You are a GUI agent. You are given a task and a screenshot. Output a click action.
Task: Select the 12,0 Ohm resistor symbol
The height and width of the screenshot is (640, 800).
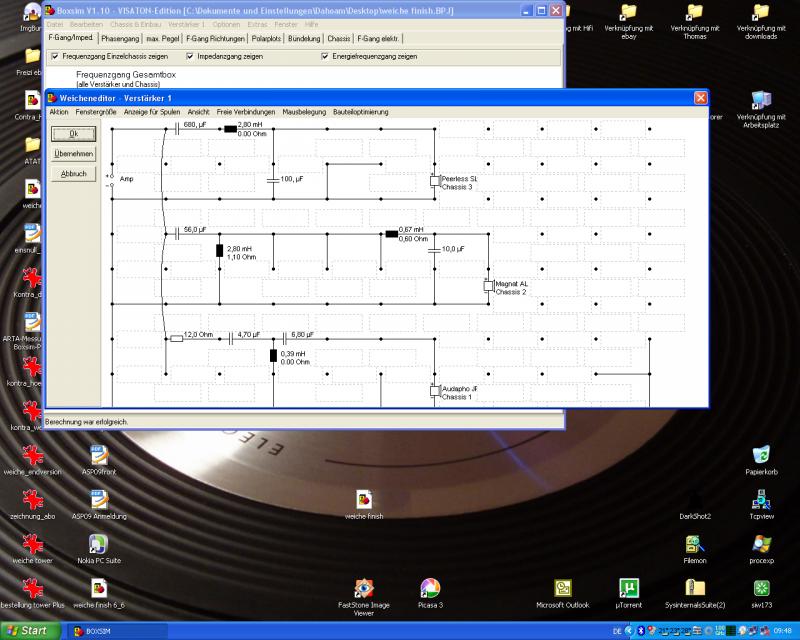click(x=177, y=338)
